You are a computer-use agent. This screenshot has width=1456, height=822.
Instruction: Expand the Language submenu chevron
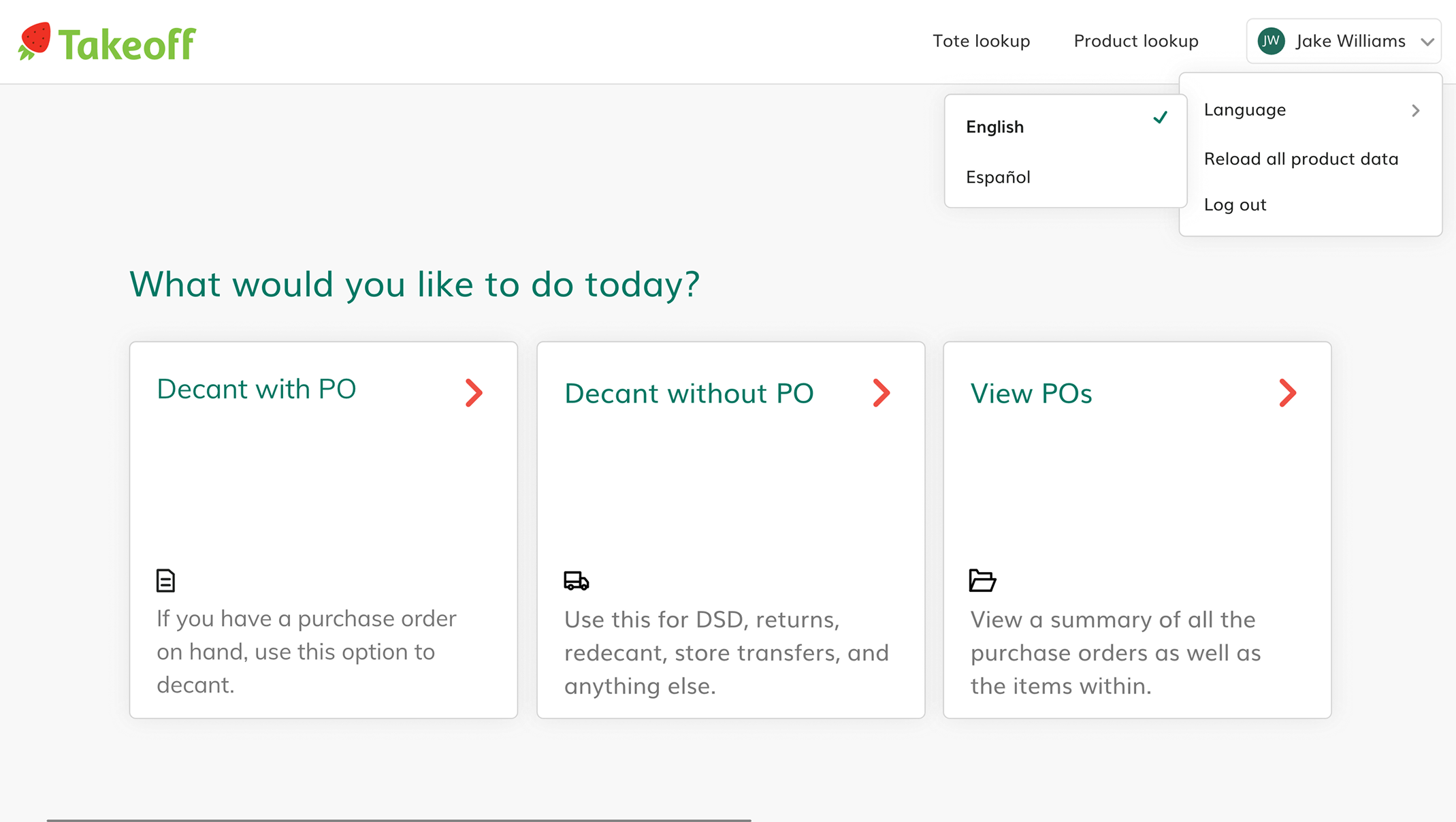coord(1416,110)
